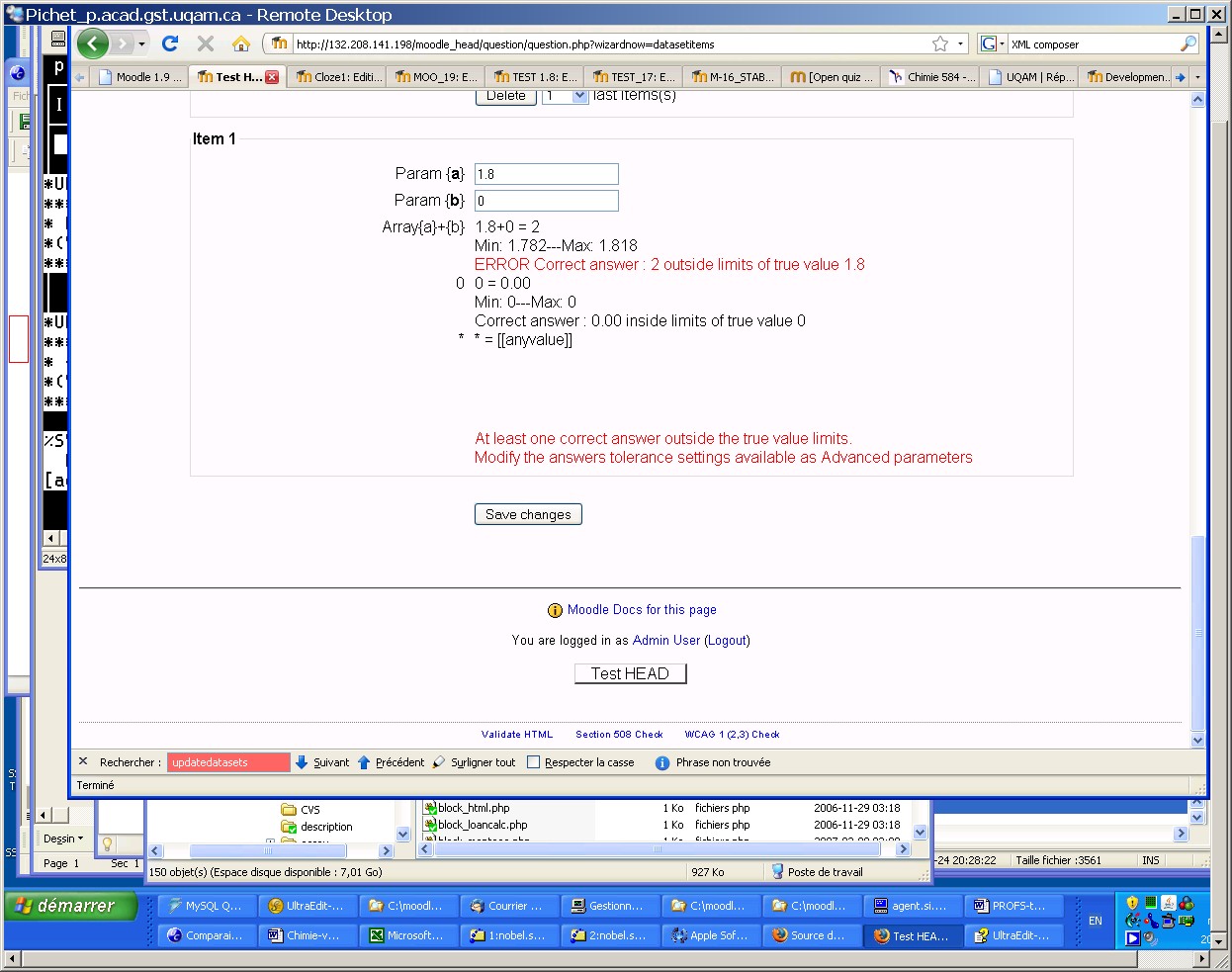
Task: Open back history dropdown arrow
Action: click(x=141, y=44)
